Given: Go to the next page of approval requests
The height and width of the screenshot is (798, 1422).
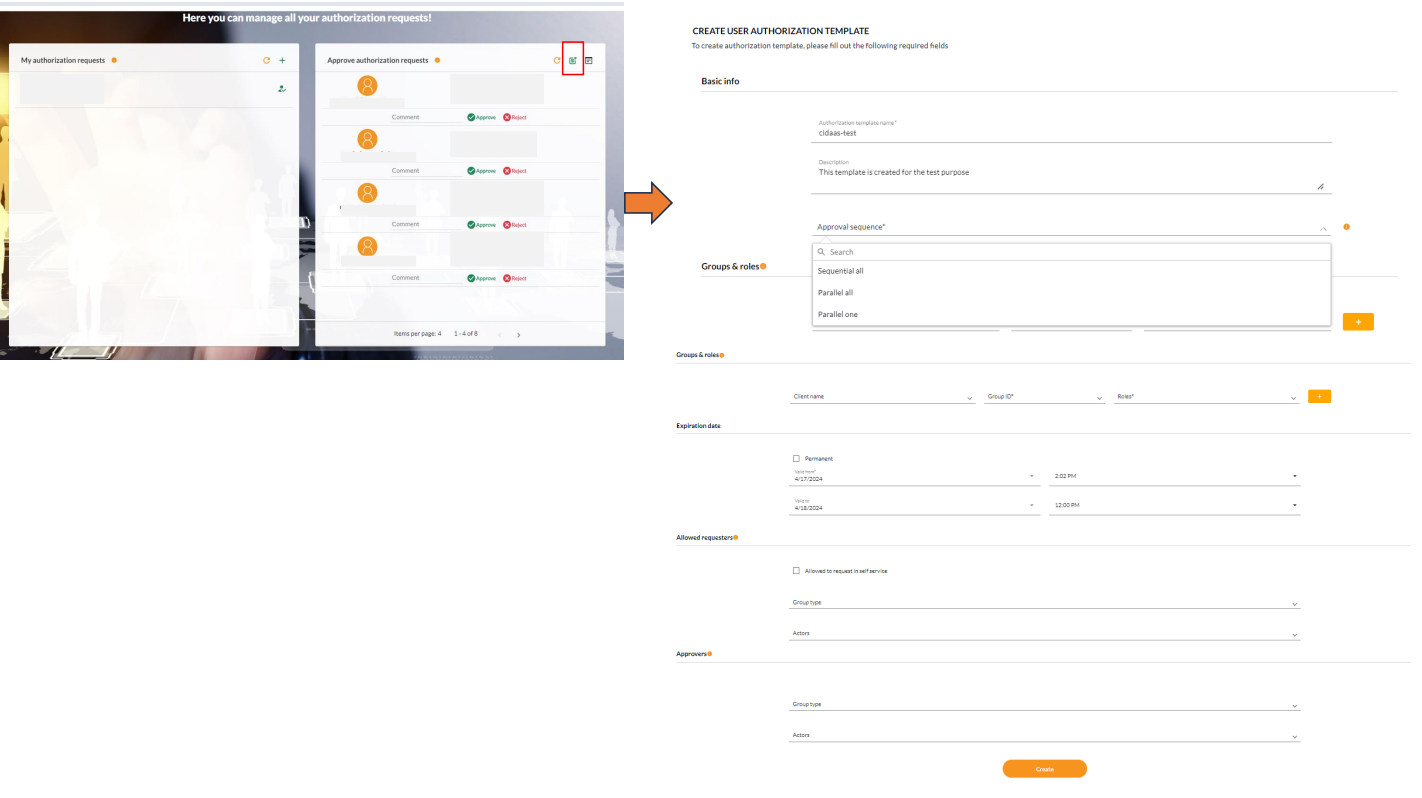Looking at the screenshot, I should coord(519,334).
